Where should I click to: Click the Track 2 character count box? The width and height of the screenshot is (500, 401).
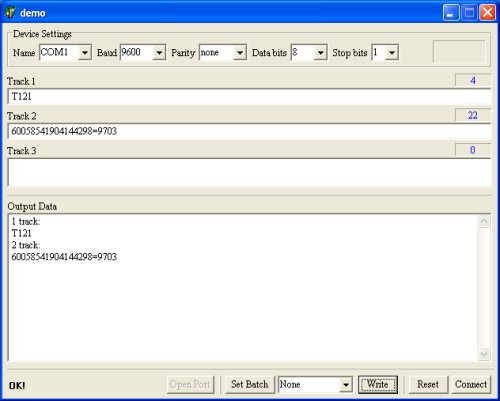click(473, 115)
